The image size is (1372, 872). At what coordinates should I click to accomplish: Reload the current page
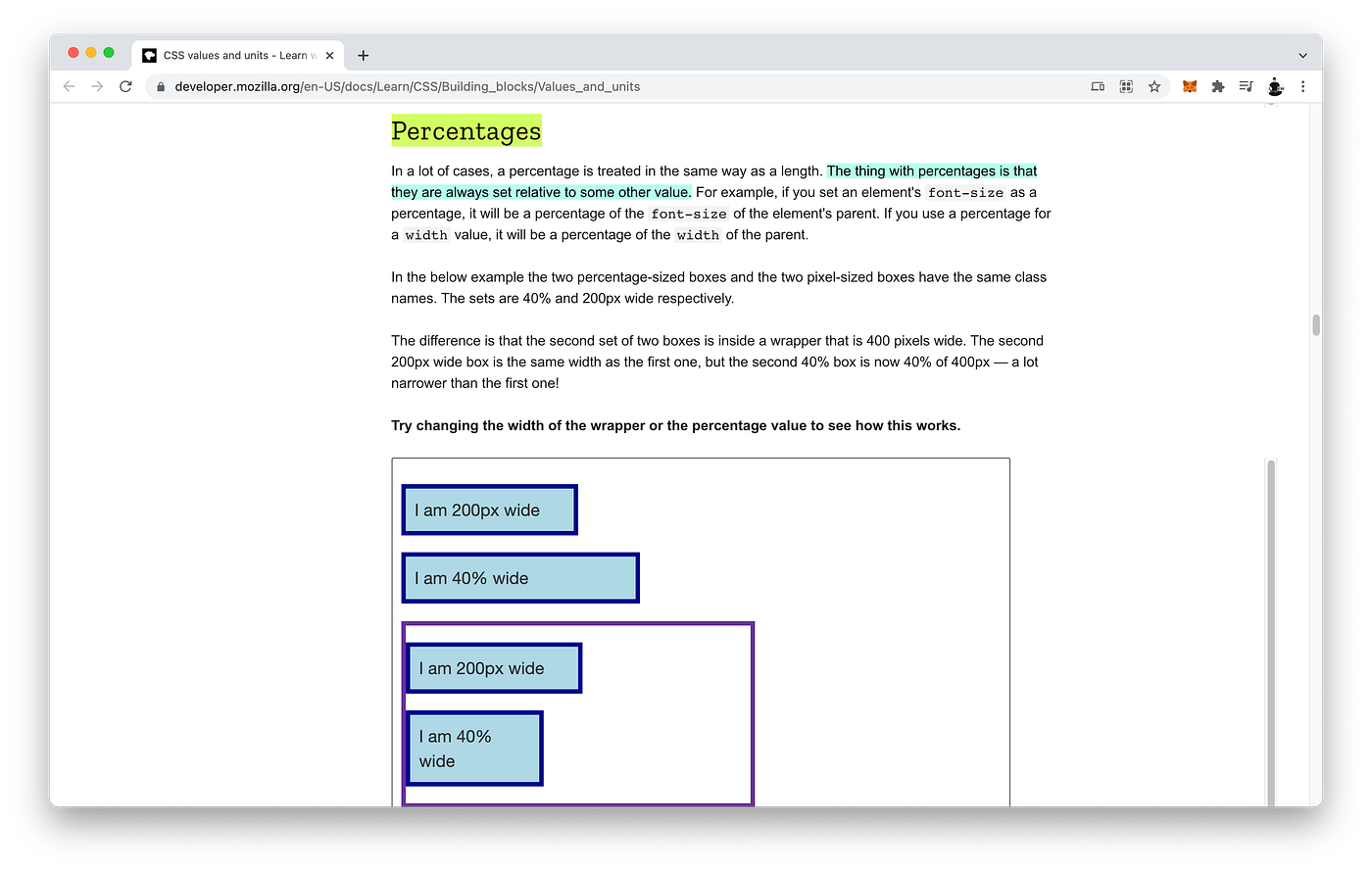pyautogui.click(x=125, y=86)
